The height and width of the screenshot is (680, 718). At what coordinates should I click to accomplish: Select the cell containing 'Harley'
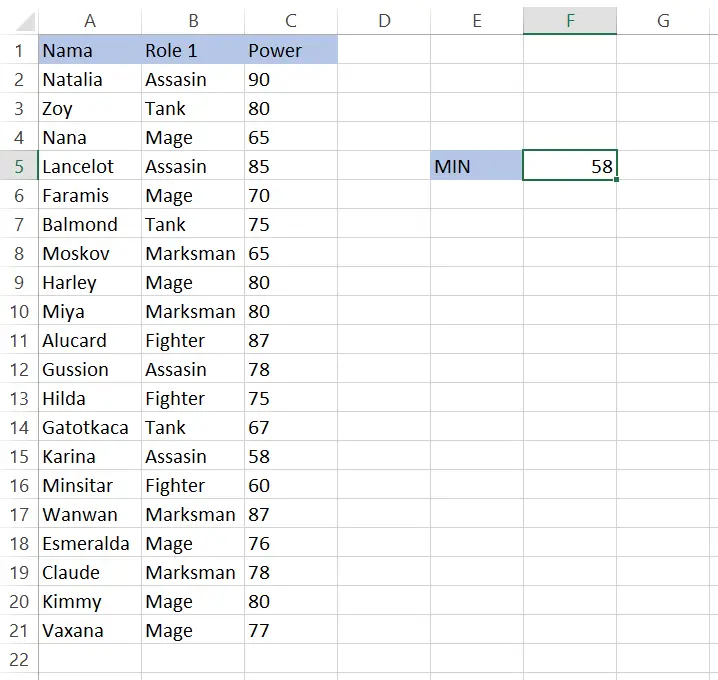click(90, 282)
